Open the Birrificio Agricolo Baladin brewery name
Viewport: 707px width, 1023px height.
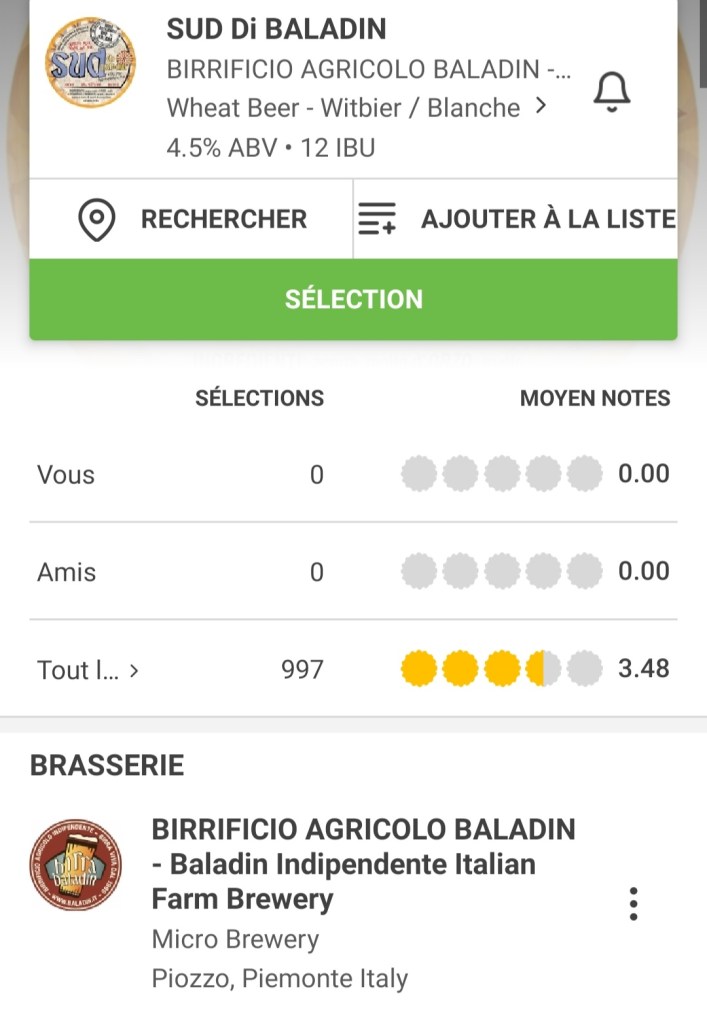tap(363, 864)
